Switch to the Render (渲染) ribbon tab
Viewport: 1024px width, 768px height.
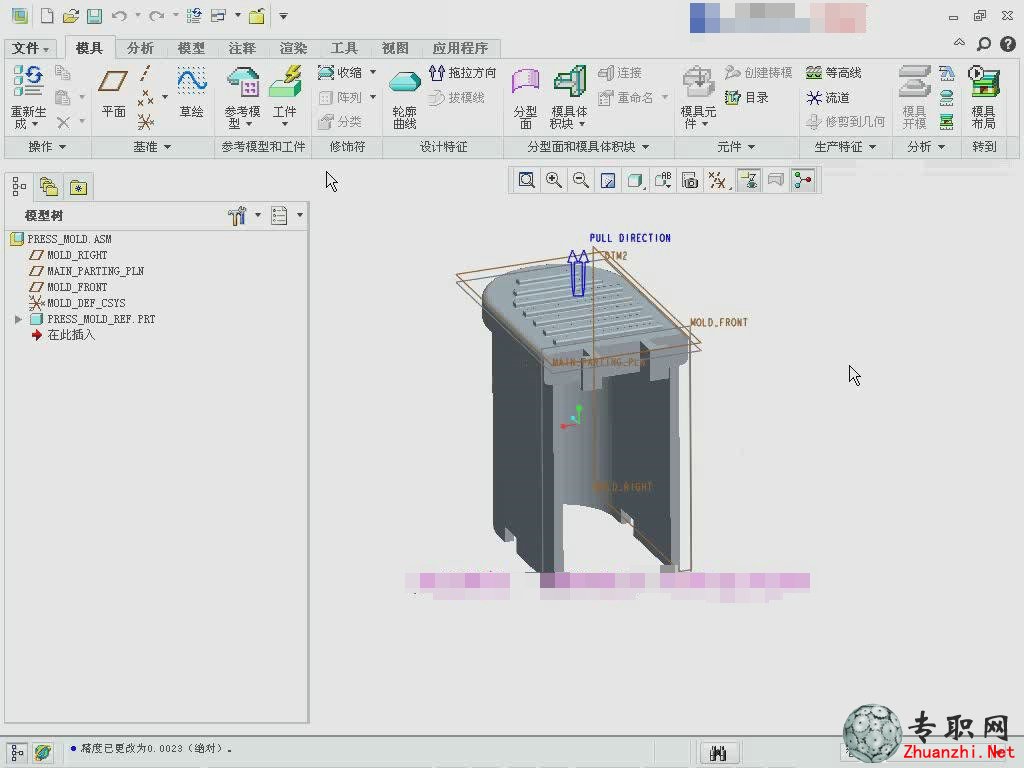pyautogui.click(x=293, y=48)
